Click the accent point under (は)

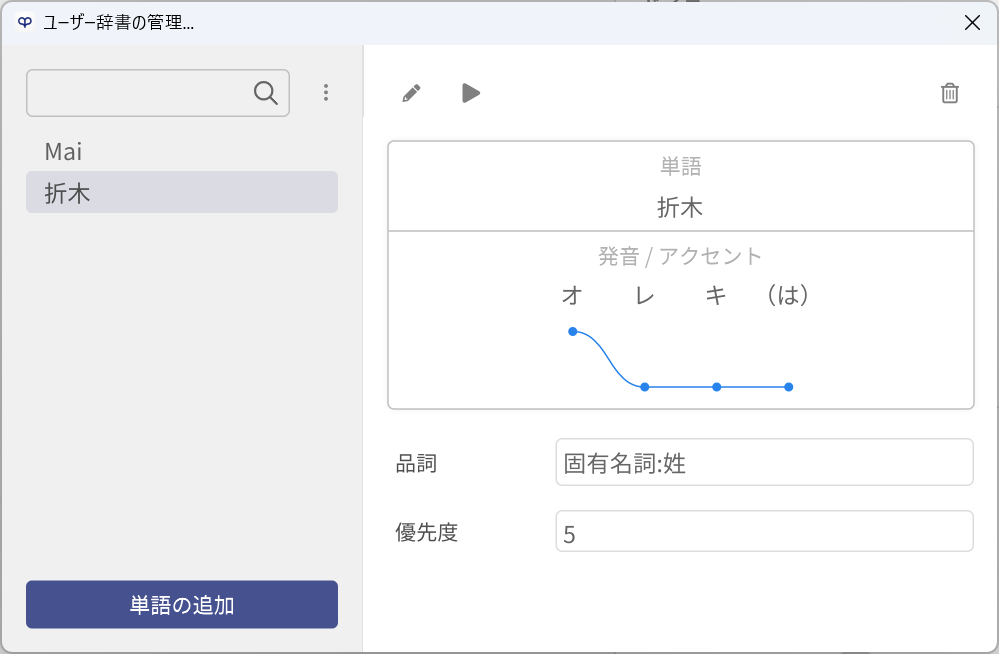coord(789,387)
